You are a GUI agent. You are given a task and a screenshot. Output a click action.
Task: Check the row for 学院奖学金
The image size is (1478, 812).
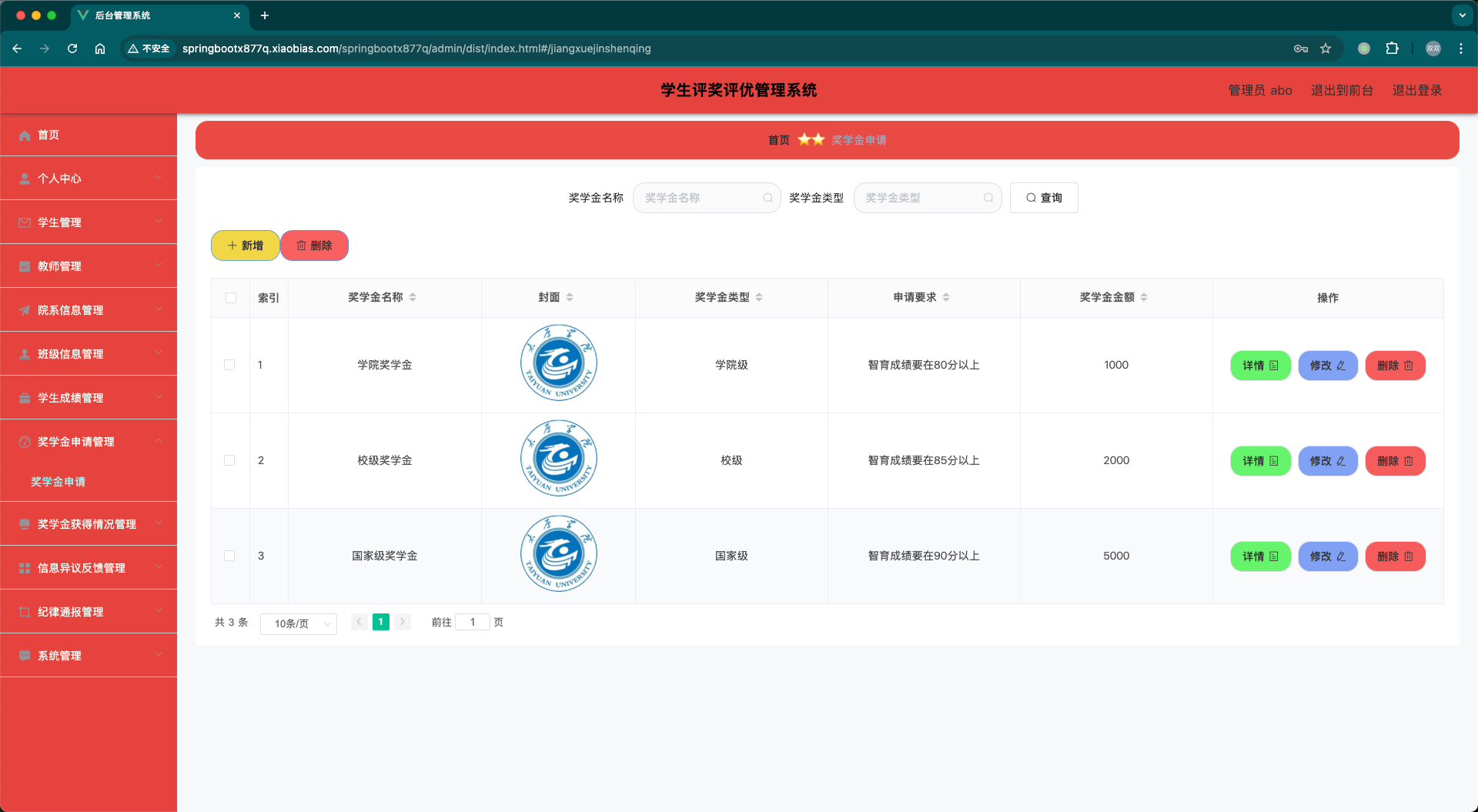pos(229,365)
